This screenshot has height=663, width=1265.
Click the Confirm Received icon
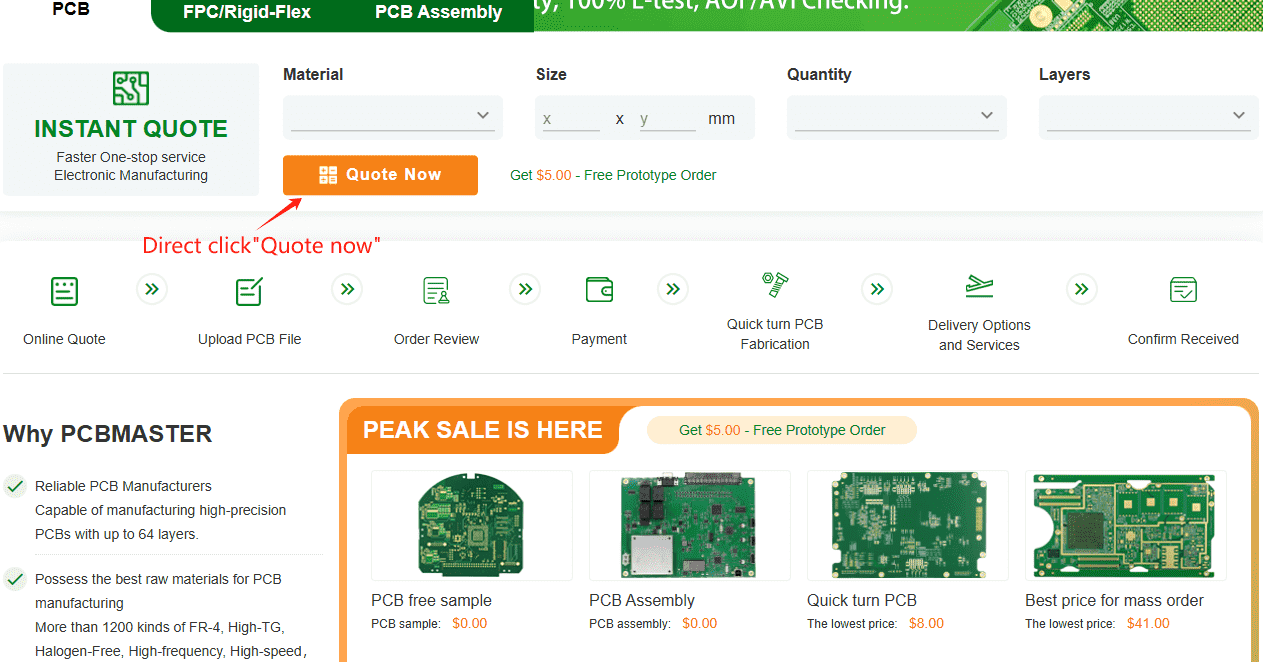pyautogui.click(x=1183, y=290)
